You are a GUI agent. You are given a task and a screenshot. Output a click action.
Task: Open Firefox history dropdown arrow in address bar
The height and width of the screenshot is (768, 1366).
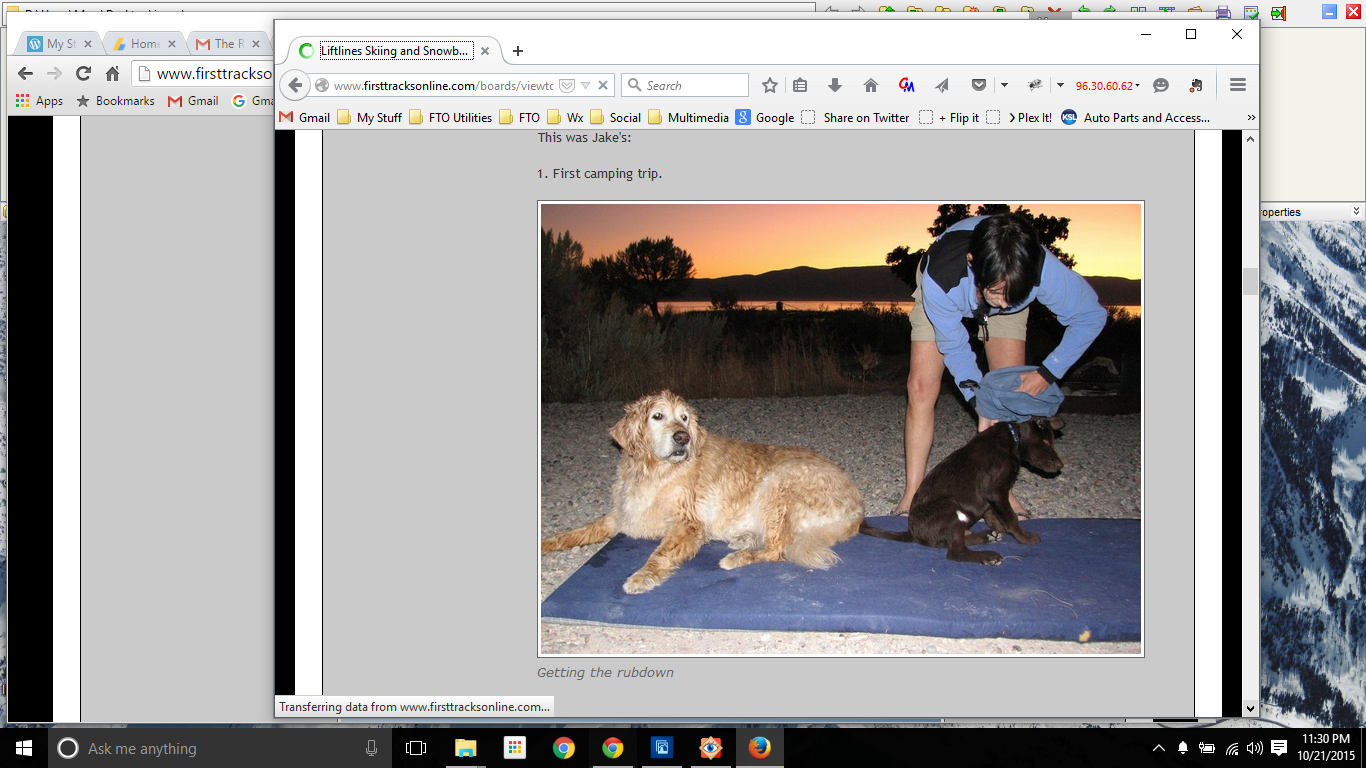[x=586, y=85]
